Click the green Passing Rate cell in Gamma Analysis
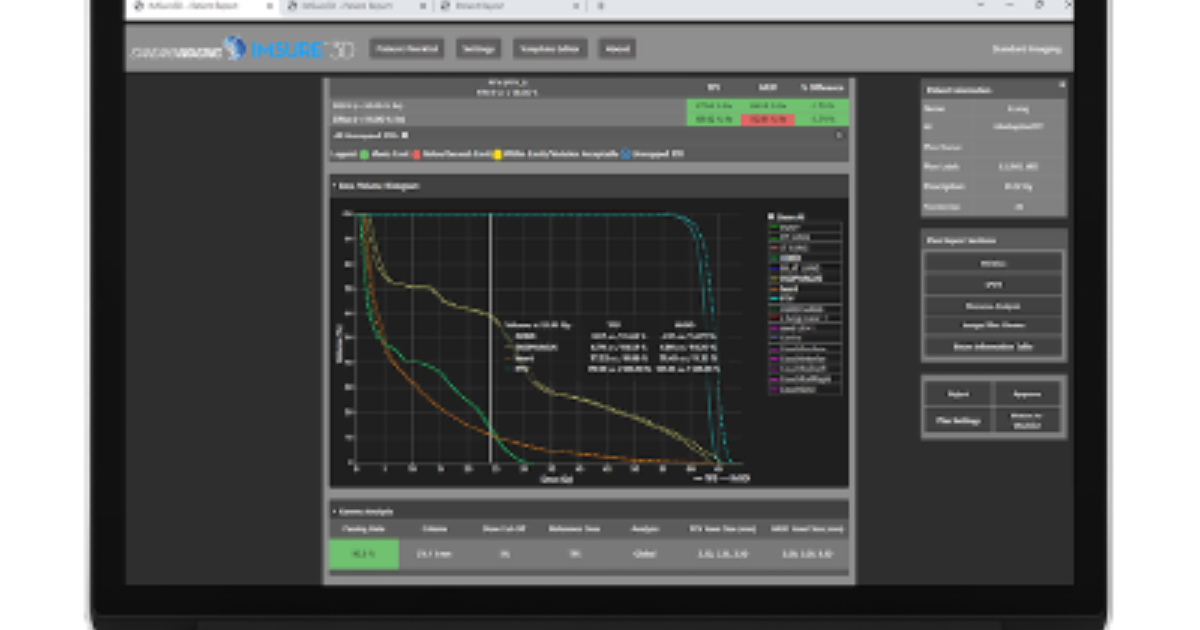 tap(363, 553)
